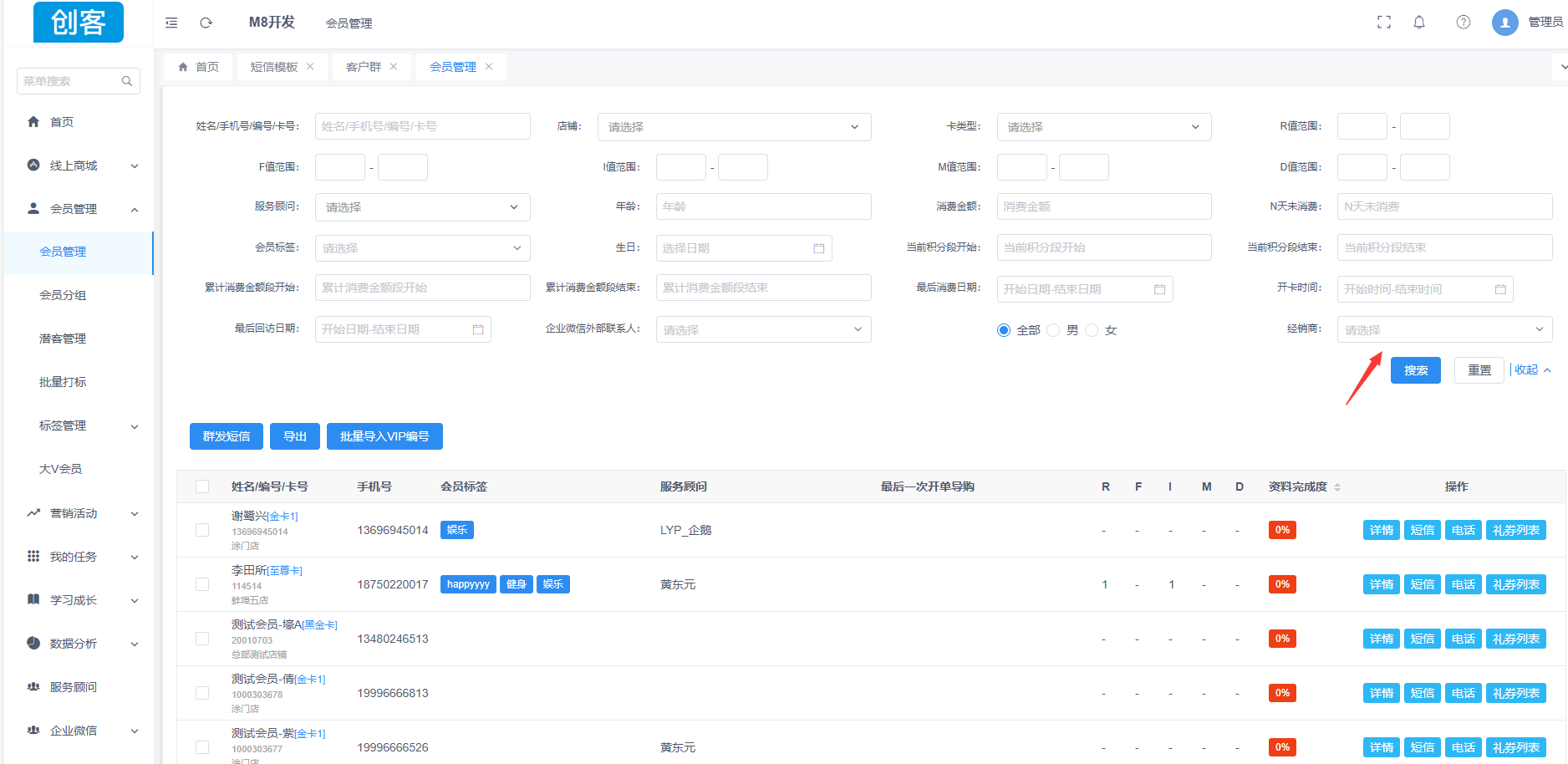Click the 线上商城 sidebar icon
Image resolution: width=1568 pixels, height=764 pixels.
(33, 166)
